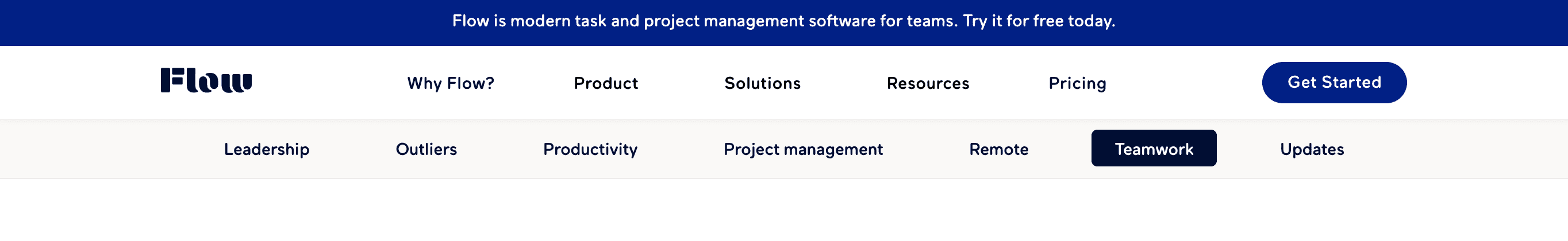Click 'Try it for free today' banner text

[x=1039, y=21]
